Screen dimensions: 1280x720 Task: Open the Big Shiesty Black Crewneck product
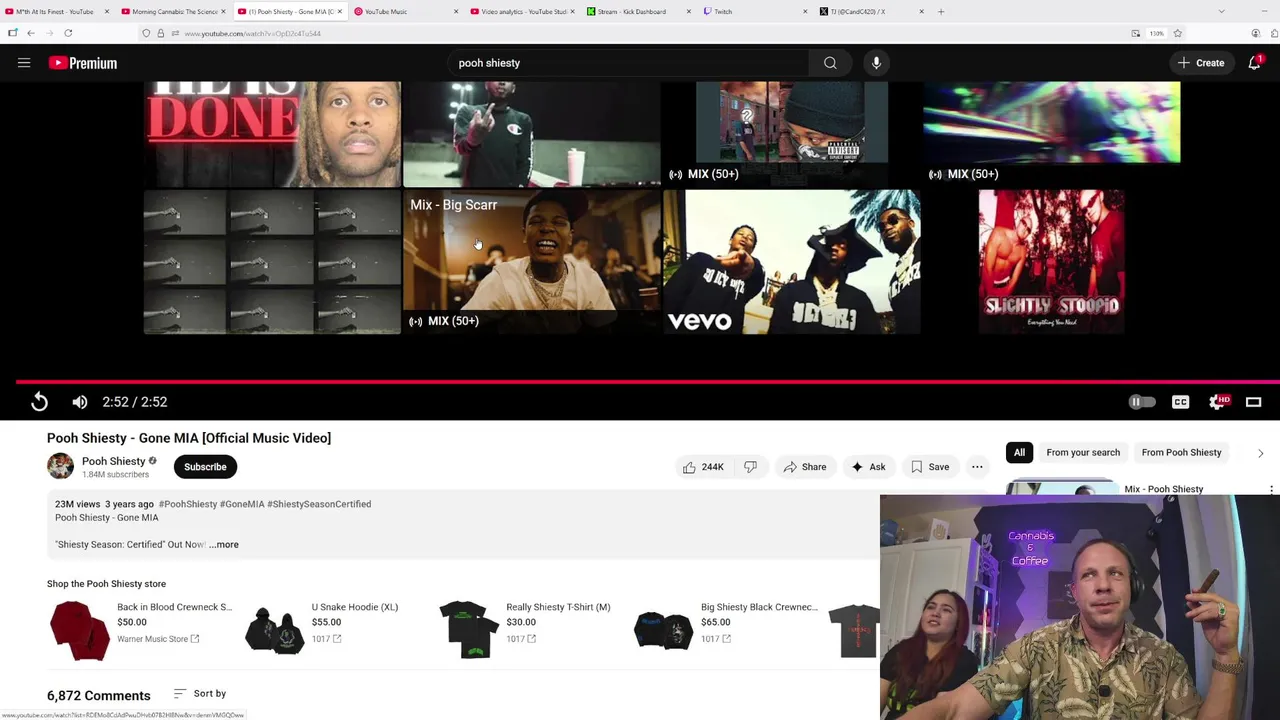pyautogui.click(x=725, y=630)
